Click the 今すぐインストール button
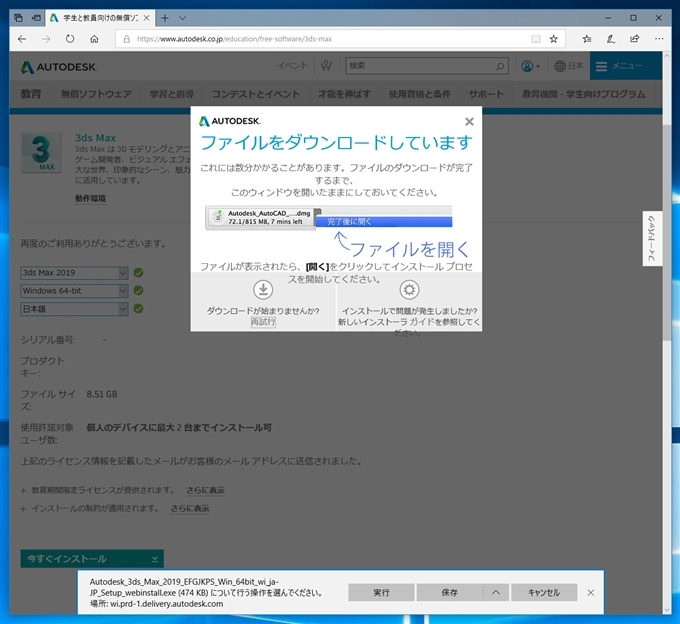Viewport: 680px width, 624px height. (x=92, y=559)
